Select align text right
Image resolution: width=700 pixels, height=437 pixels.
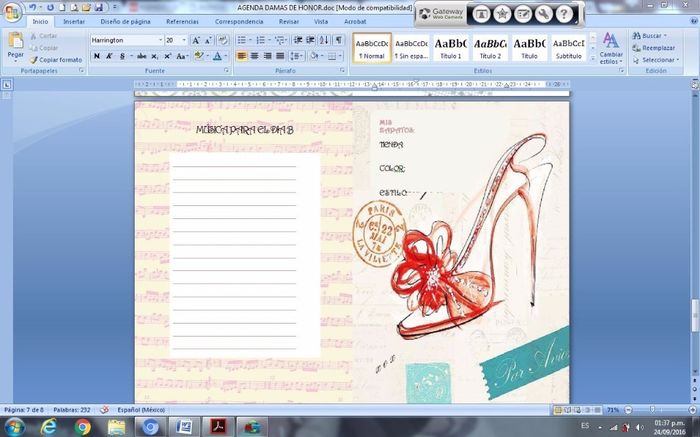click(x=267, y=56)
